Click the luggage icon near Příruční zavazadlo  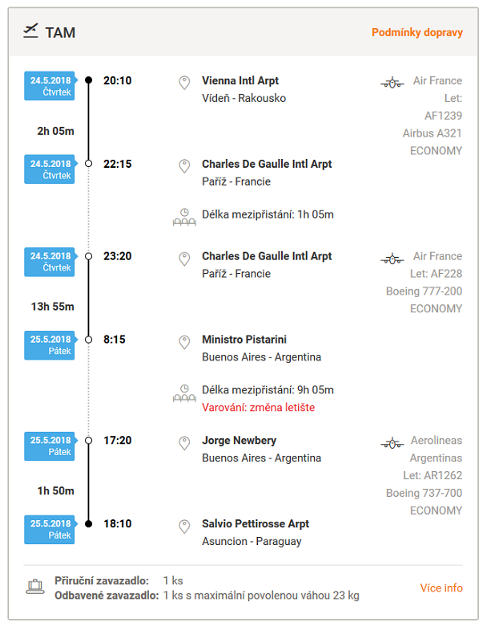click(35, 587)
